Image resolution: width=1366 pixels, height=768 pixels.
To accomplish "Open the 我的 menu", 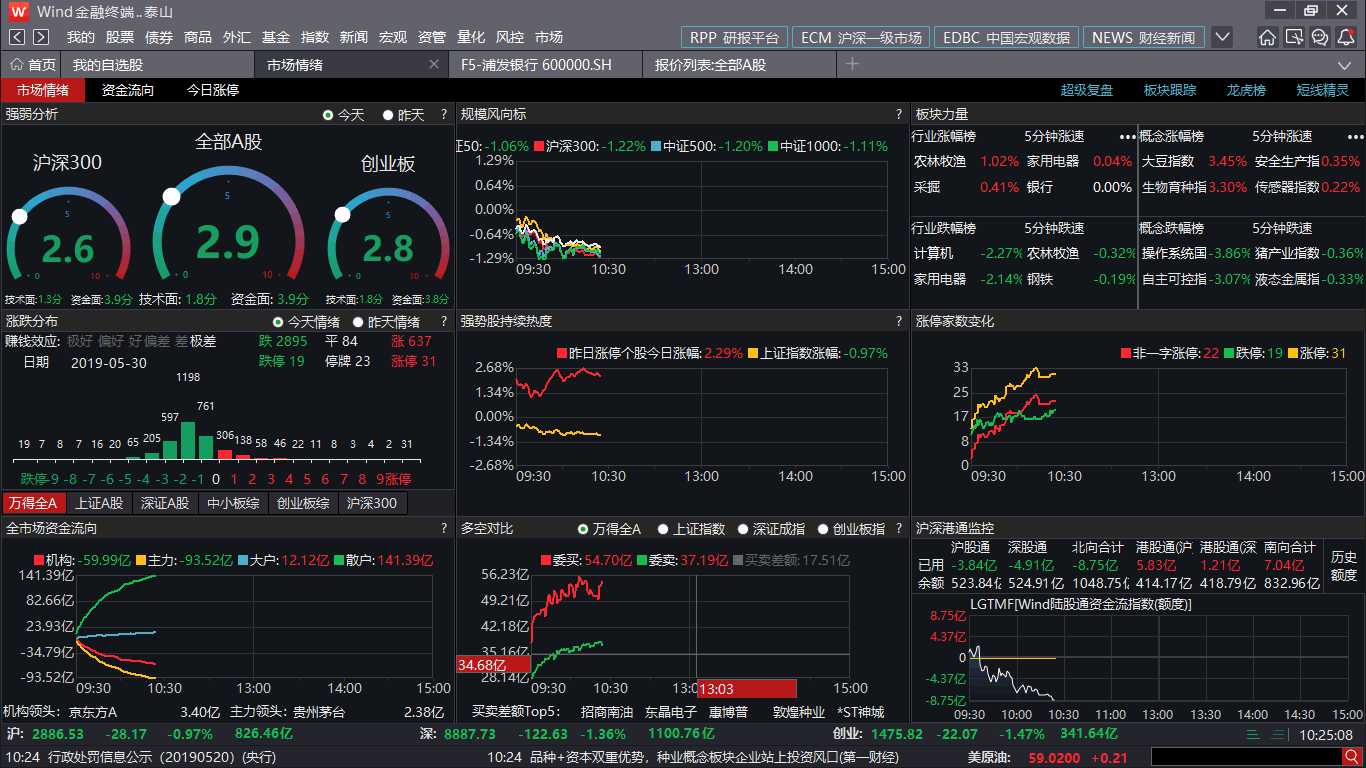I will click(81, 37).
